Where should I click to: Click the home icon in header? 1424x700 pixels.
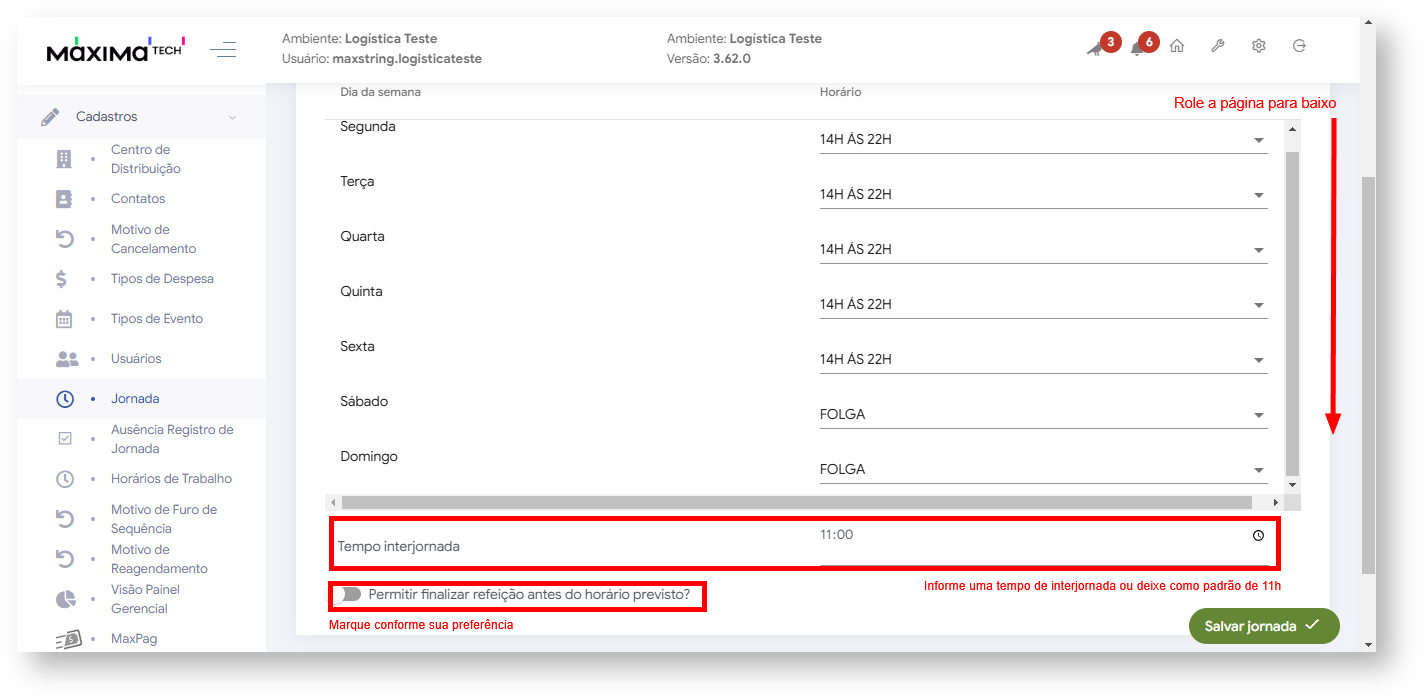1177,46
